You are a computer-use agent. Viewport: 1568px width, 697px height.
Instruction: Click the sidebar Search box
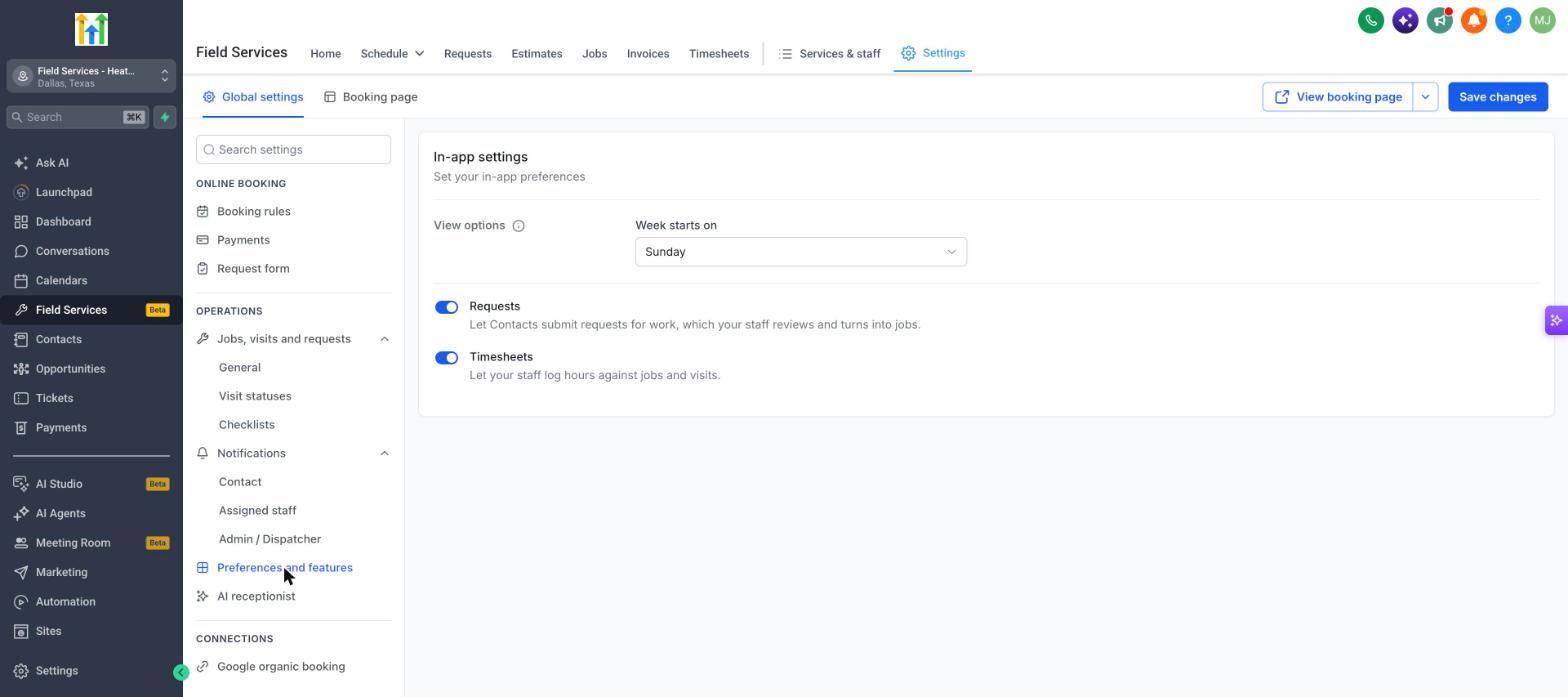pos(77,117)
